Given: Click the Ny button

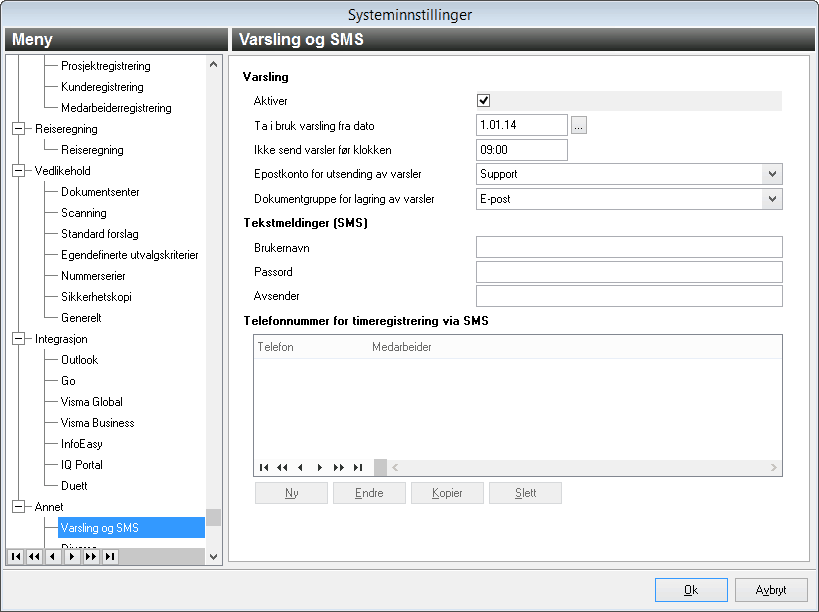Looking at the screenshot, I should [x=291, y=493].
